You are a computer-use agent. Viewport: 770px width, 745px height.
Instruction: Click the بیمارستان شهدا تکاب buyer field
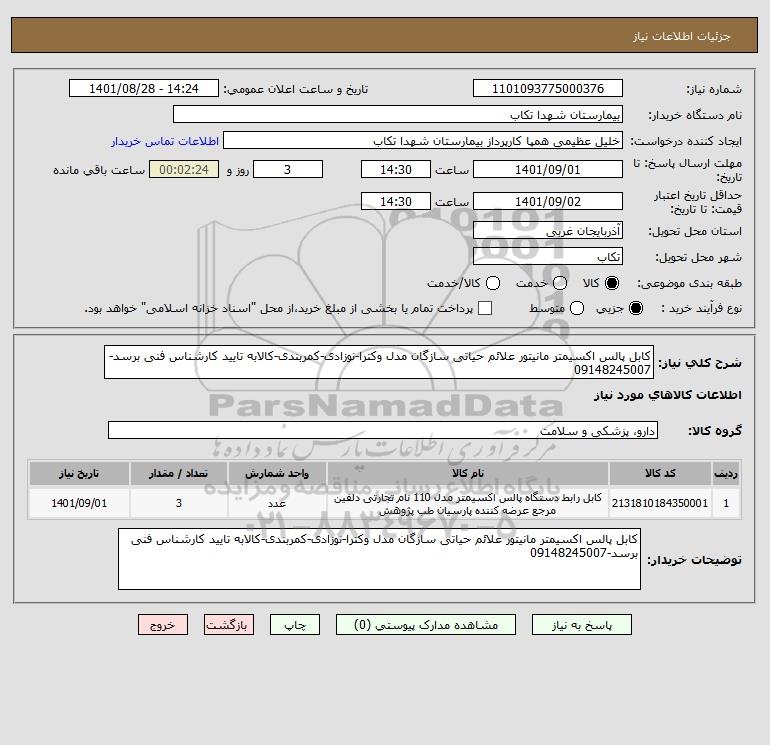click(398, 114)
